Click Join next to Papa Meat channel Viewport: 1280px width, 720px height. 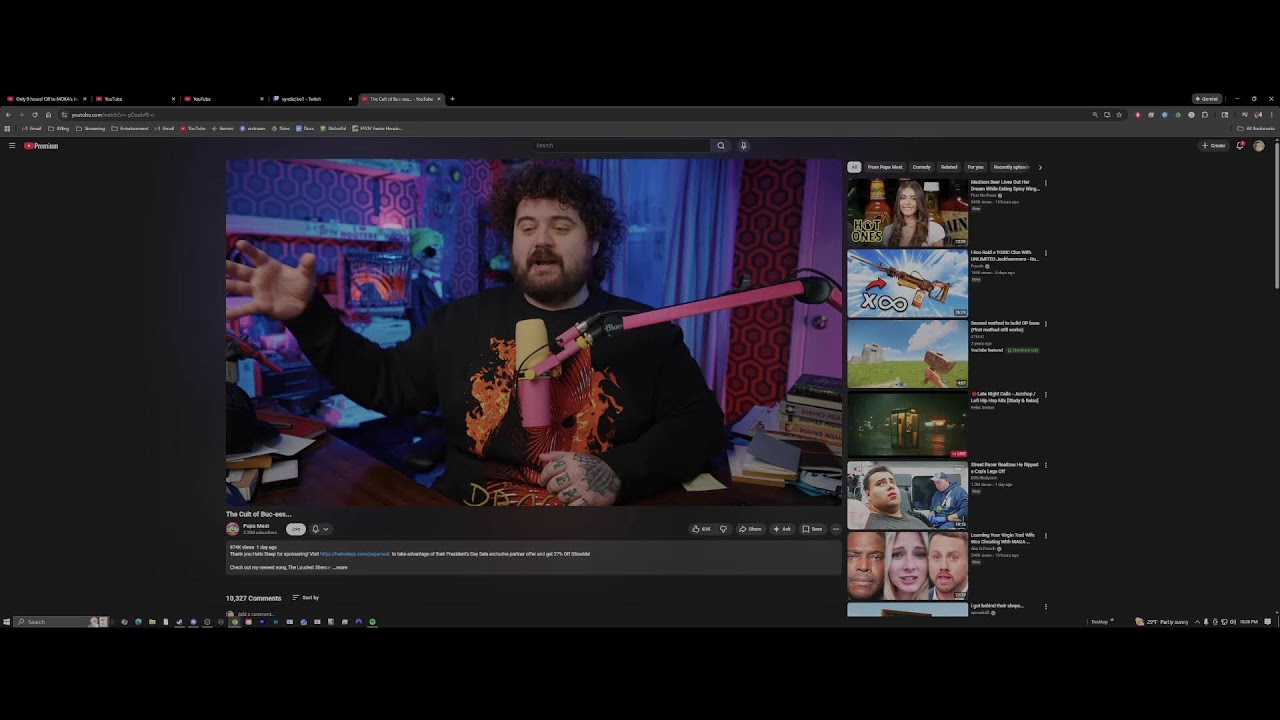(295, 529)
